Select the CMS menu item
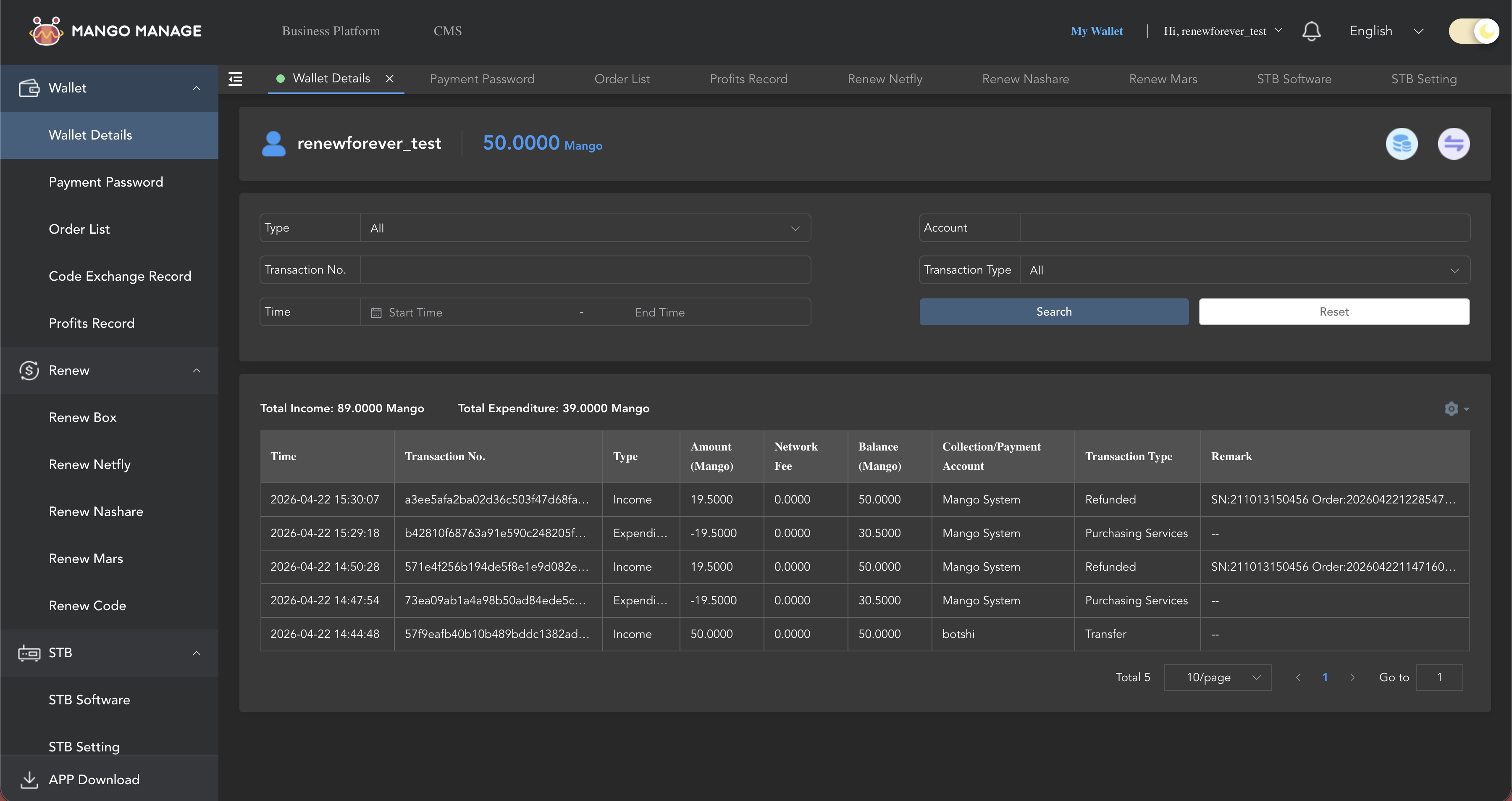The width and height of the screenshot is (1512, 801). point(447,31)
